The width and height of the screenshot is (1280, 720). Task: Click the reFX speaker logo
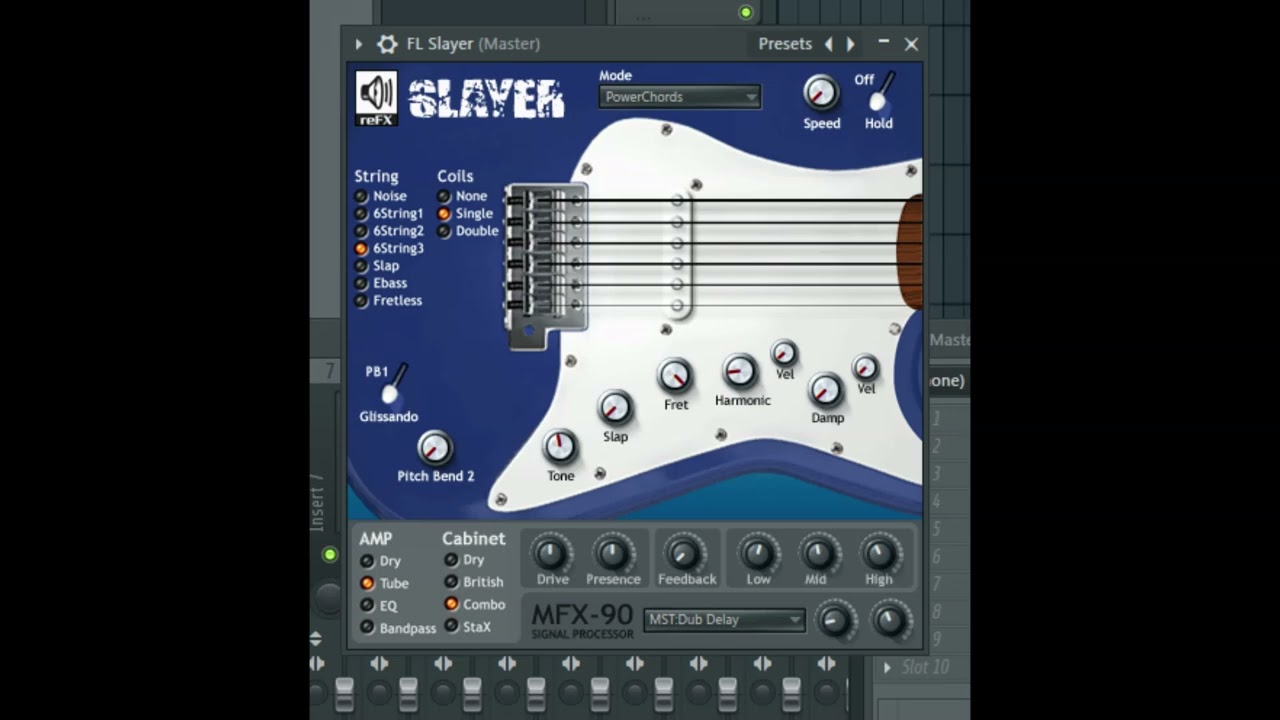377,98
